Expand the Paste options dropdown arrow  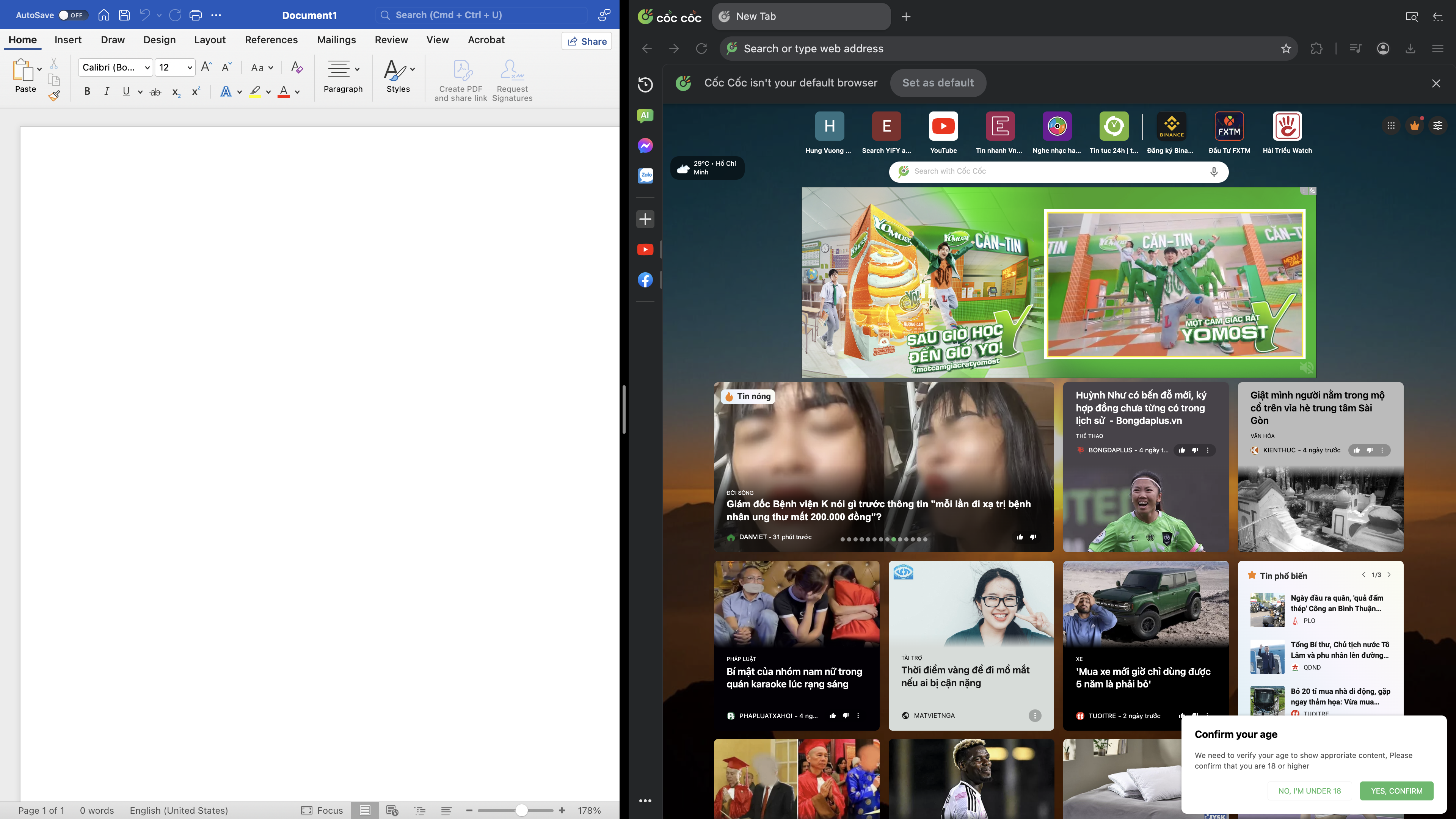point(39,69)
